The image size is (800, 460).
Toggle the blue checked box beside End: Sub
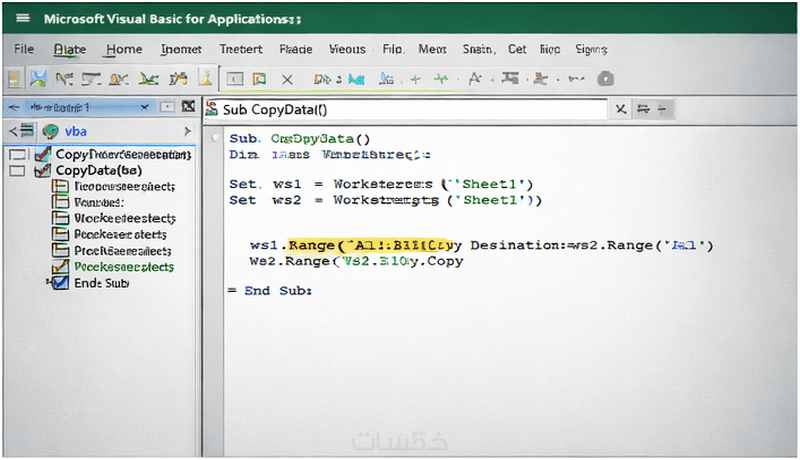[60, 283]
